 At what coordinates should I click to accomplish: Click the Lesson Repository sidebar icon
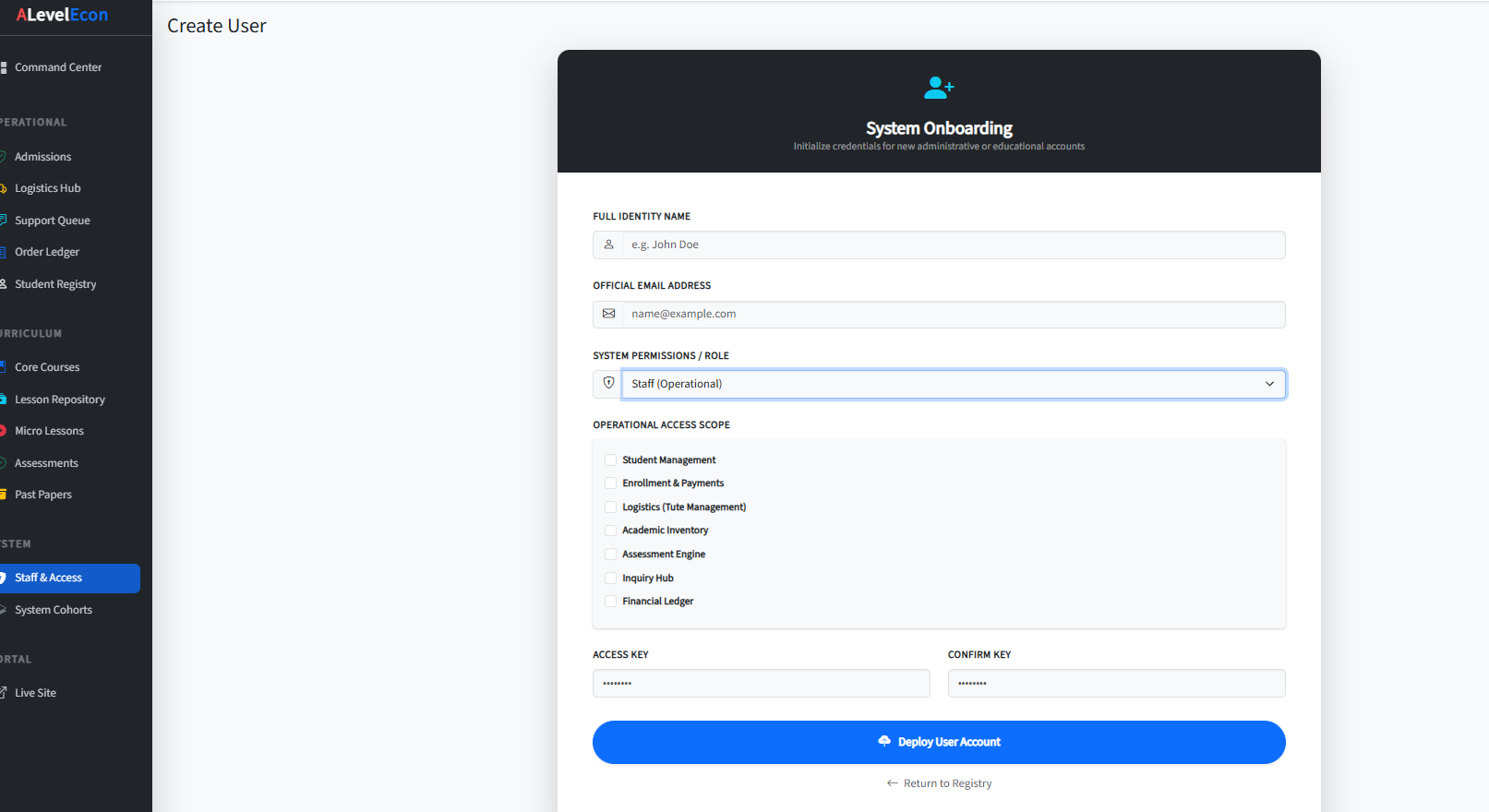click(3, 400)
